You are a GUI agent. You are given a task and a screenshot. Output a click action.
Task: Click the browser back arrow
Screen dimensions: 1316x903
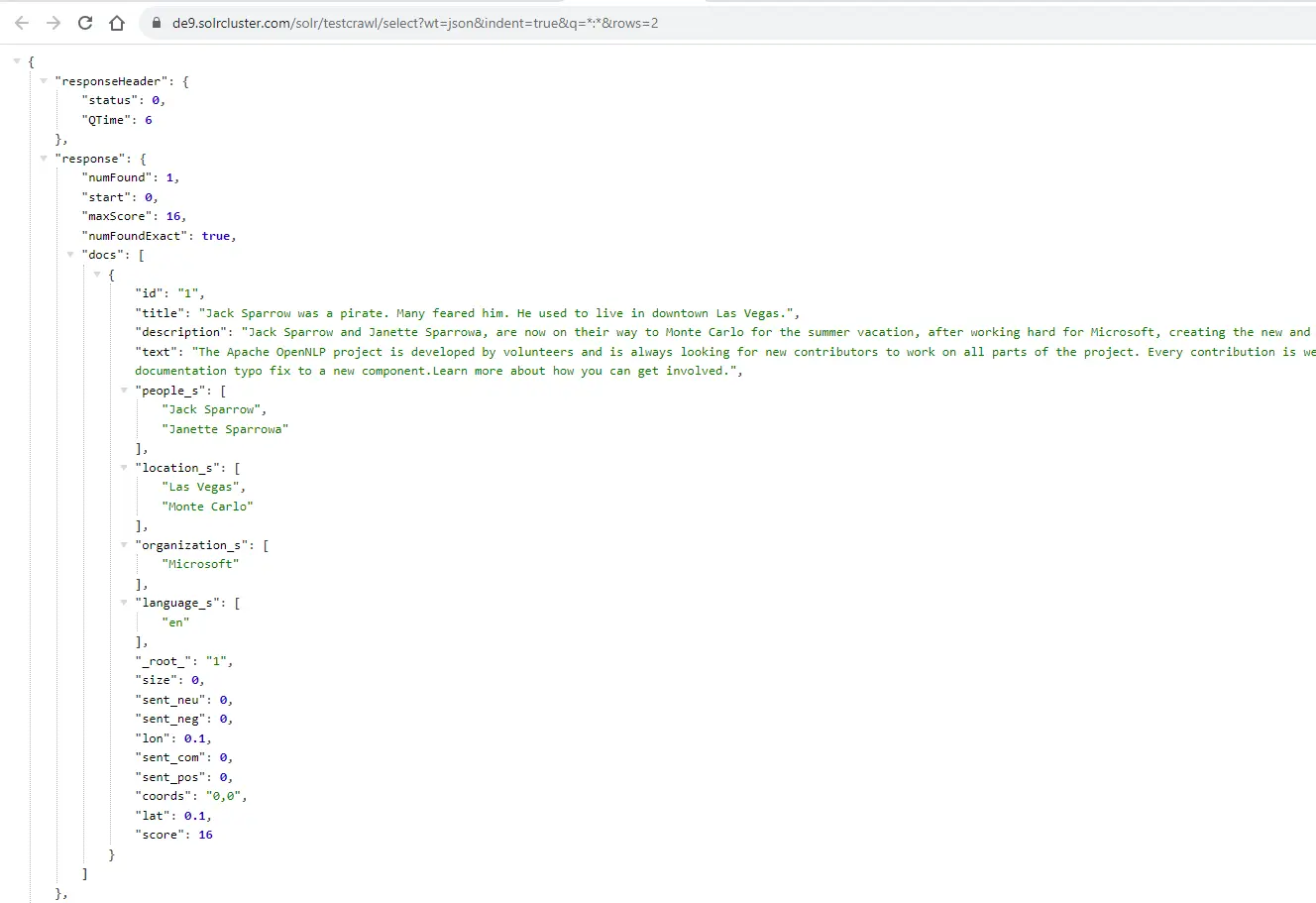tap(22, 23)
